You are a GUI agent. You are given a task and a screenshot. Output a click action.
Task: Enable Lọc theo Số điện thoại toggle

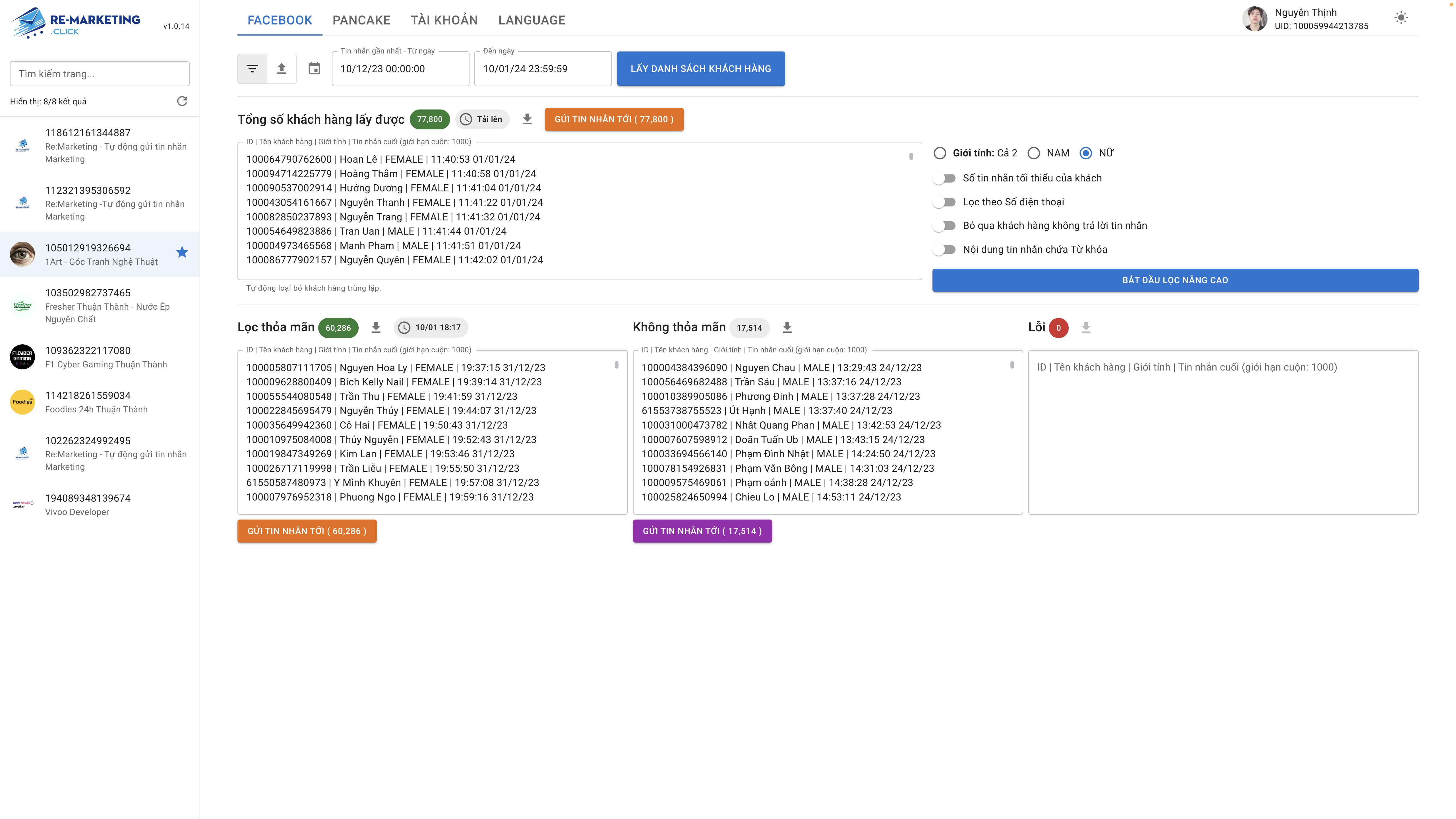[945, 202]
